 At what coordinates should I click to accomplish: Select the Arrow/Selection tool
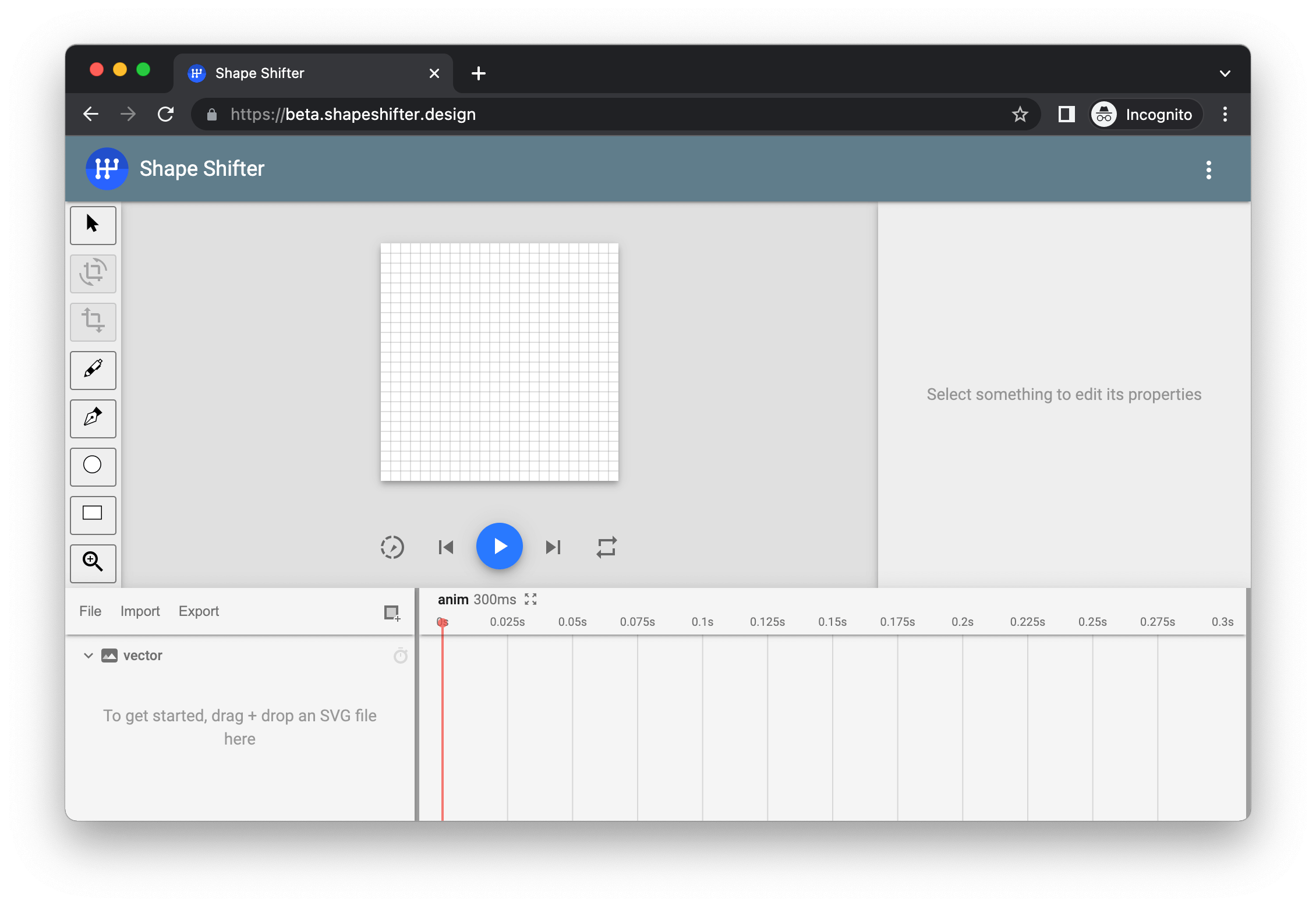coord(94,224)
